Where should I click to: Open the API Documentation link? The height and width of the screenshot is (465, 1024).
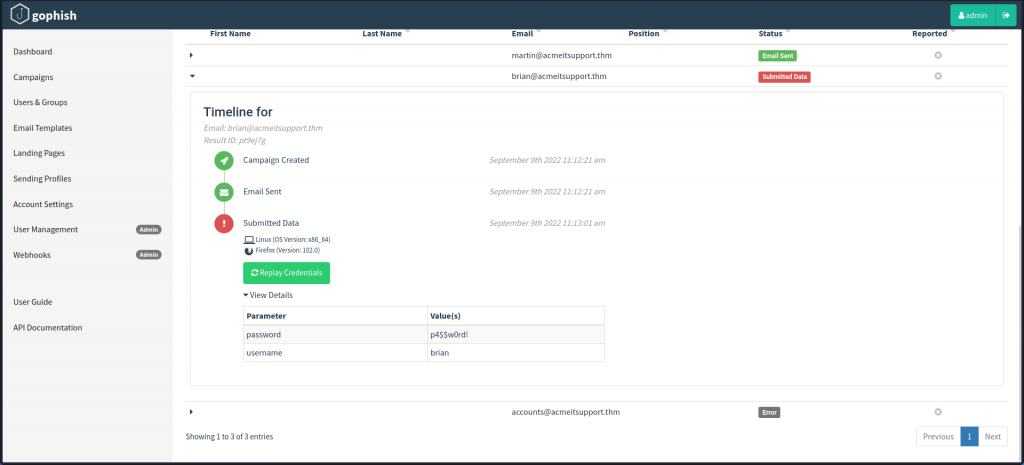click(48, 327)
